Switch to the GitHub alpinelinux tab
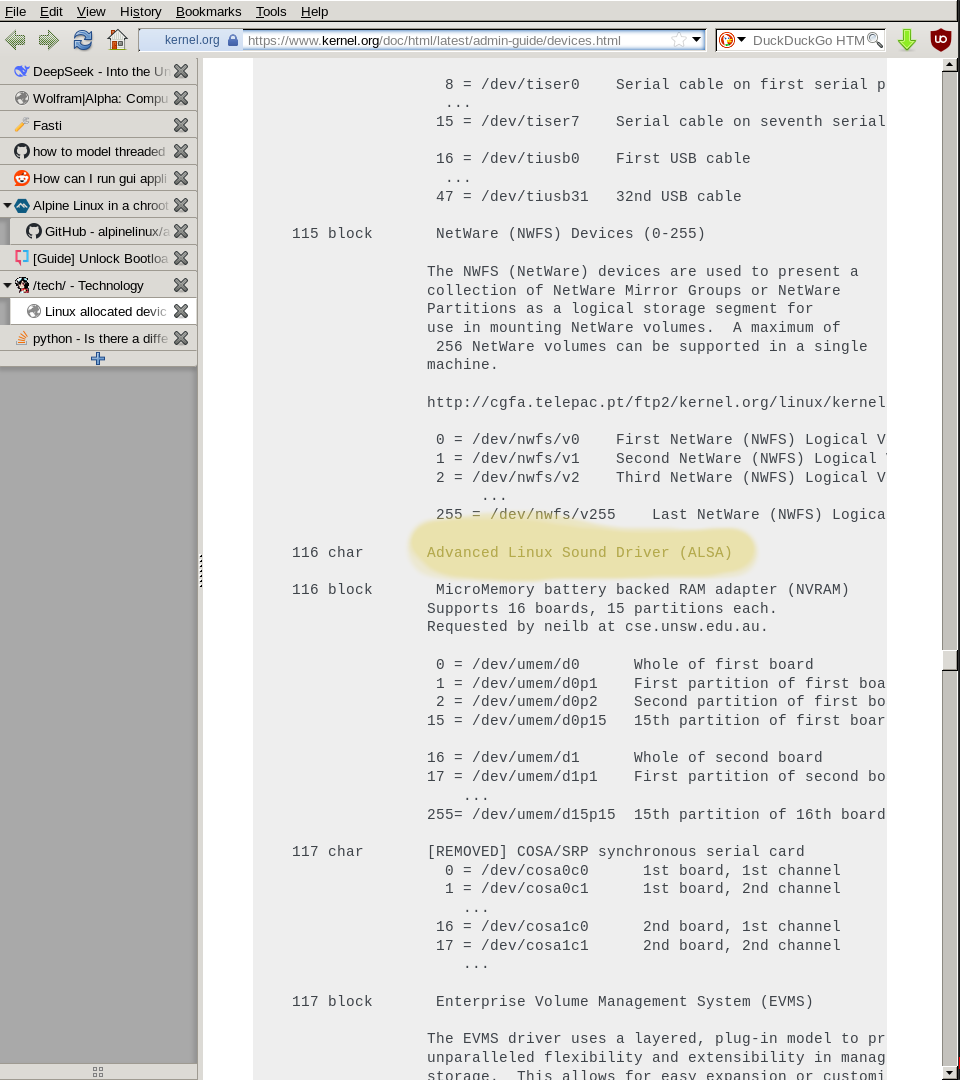The image size is (960, 1080). 103,231
